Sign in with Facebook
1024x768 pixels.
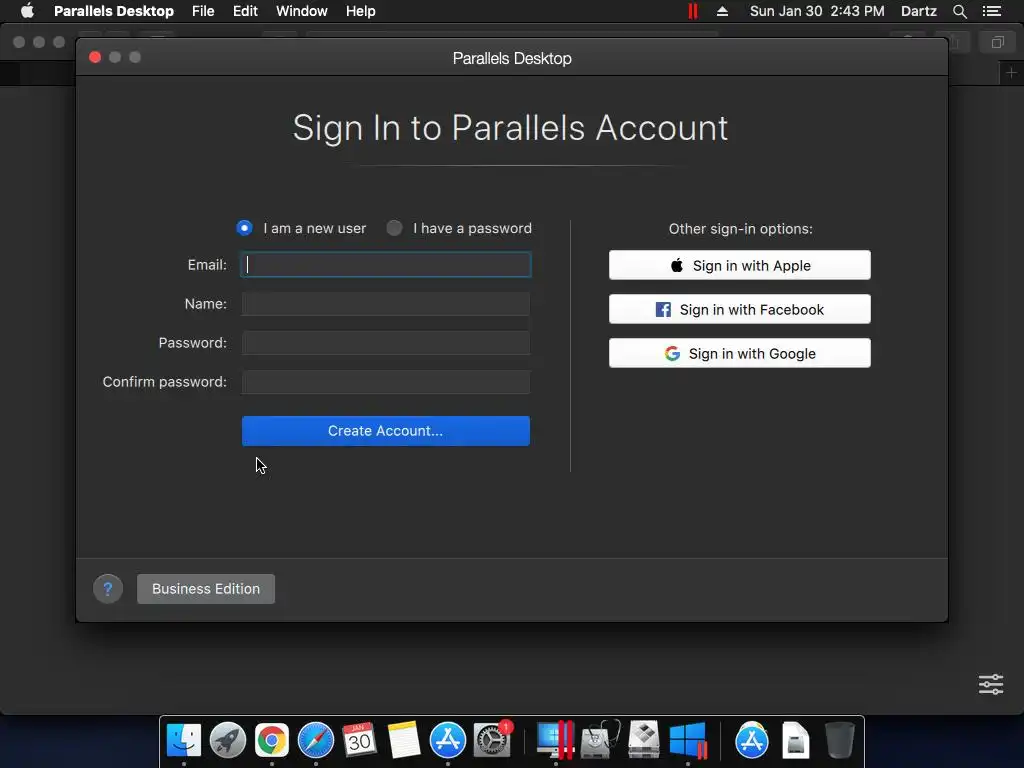740,309
